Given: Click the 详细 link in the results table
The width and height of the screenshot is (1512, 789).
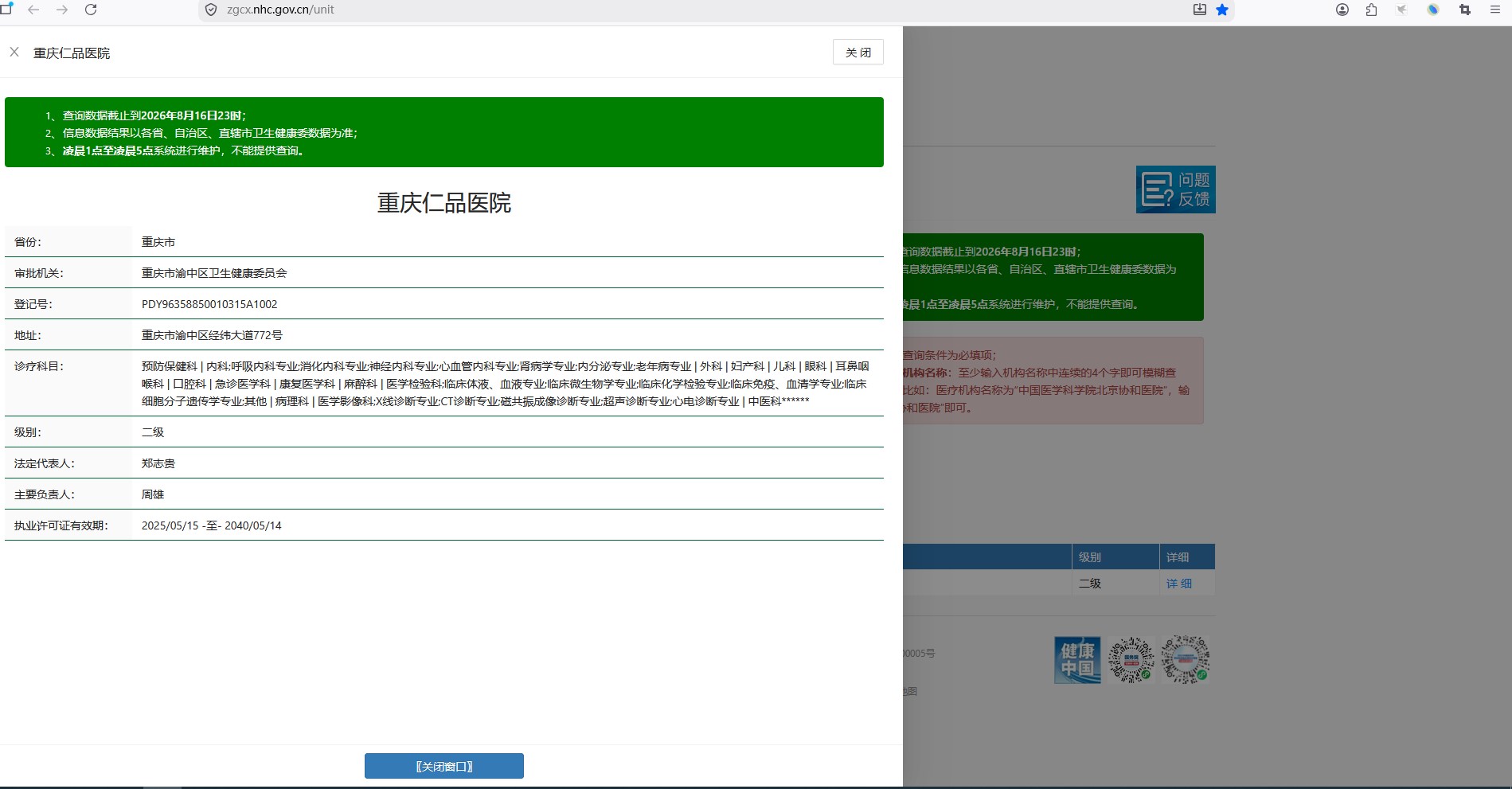Looking at the screenshot, I should [1179, 584].
